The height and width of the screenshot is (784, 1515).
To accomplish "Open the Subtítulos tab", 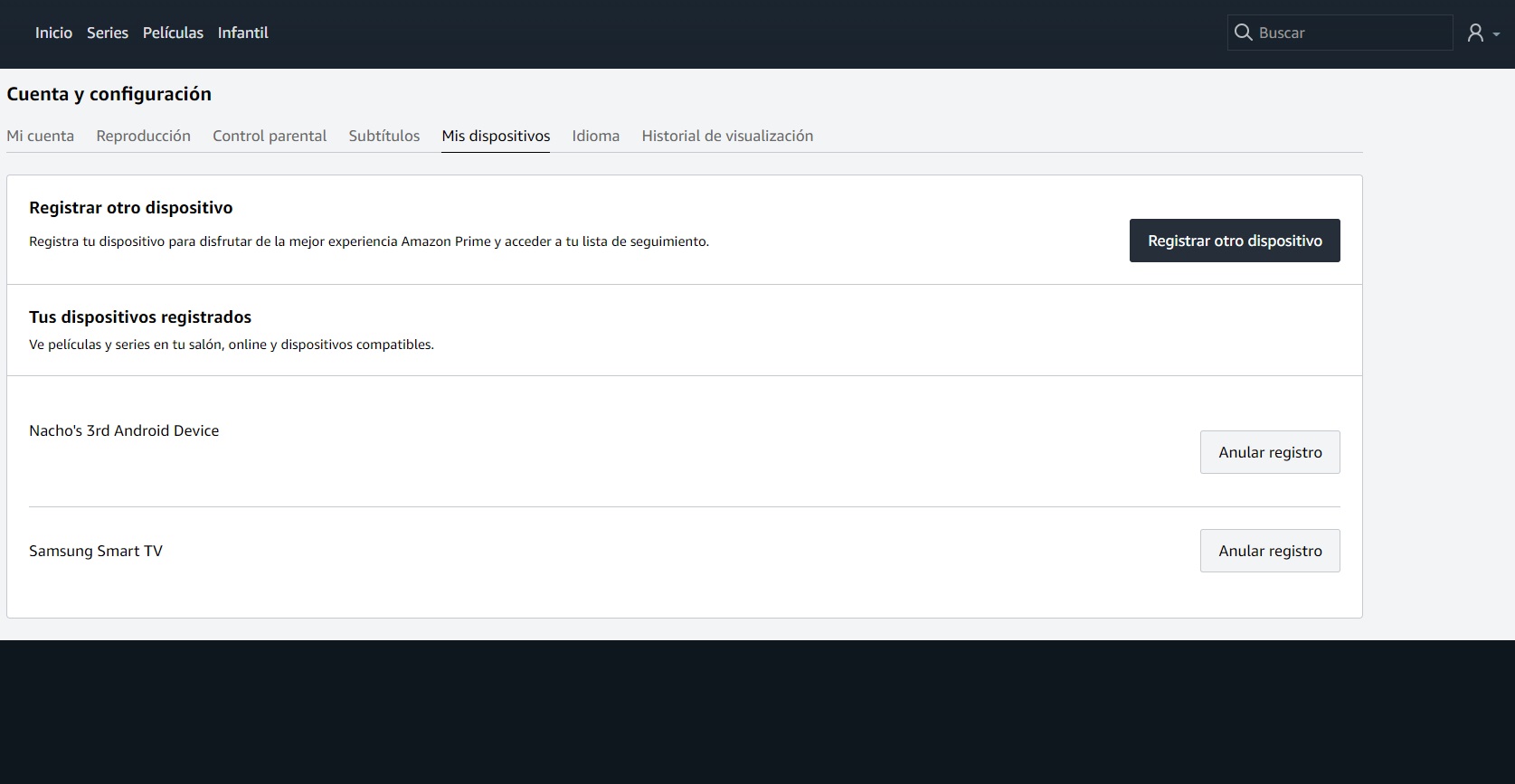I will click(384, 136).
